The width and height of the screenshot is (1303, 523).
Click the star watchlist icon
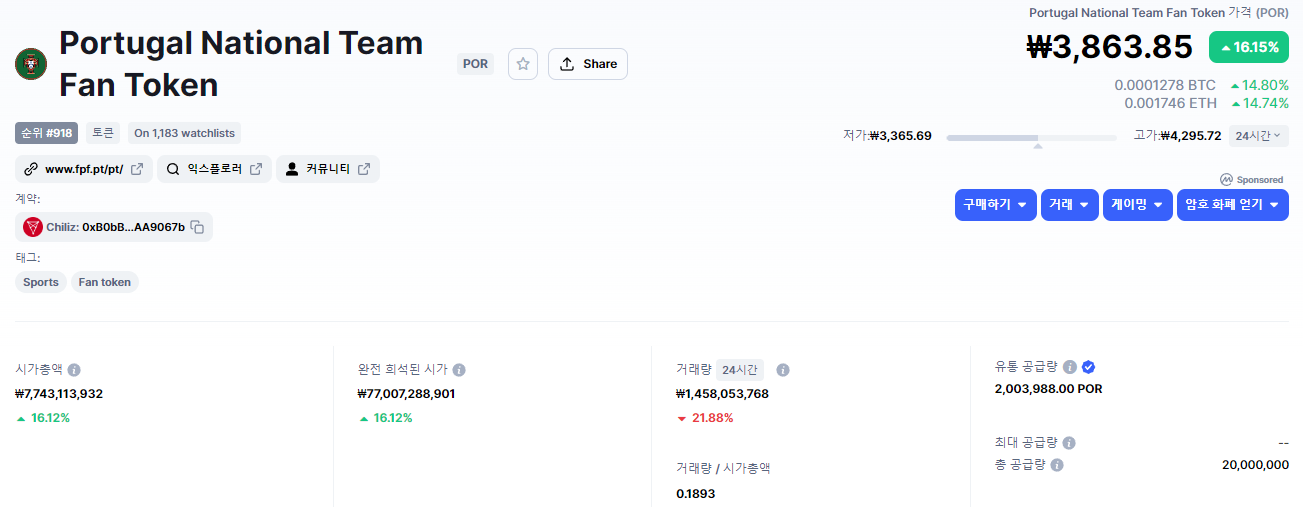[522, 64]
